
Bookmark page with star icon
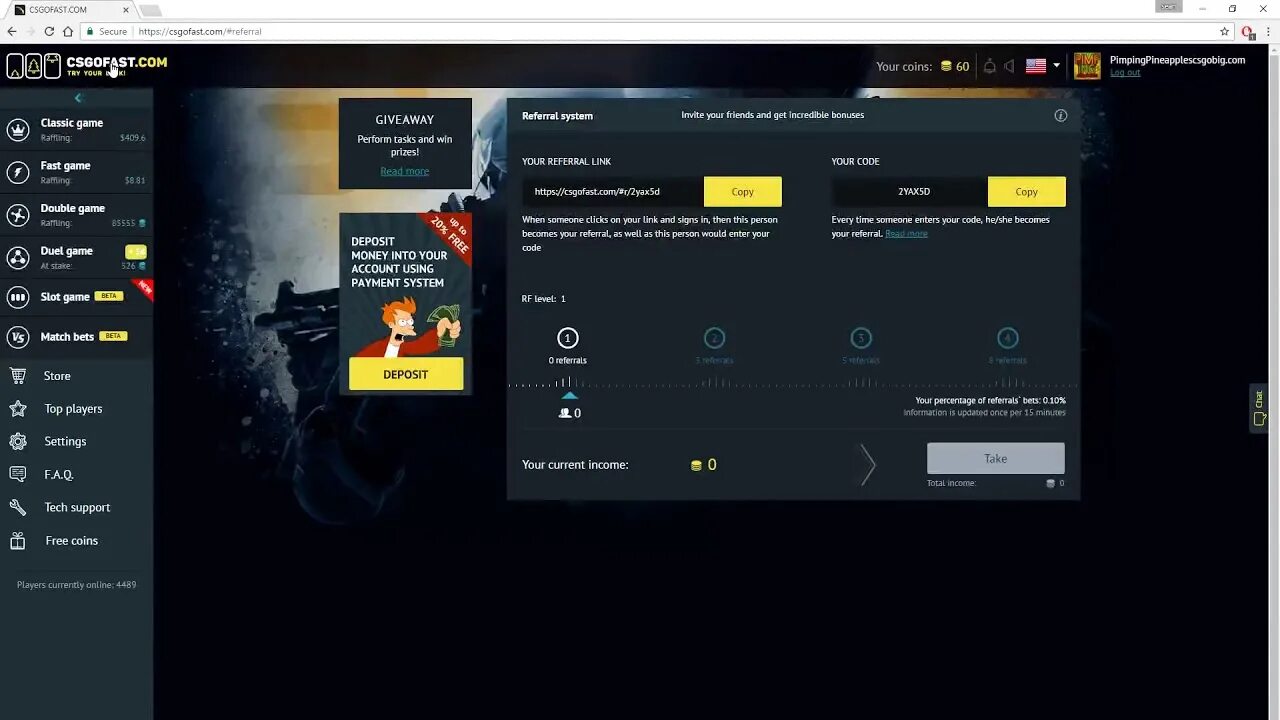(1224, 31)
